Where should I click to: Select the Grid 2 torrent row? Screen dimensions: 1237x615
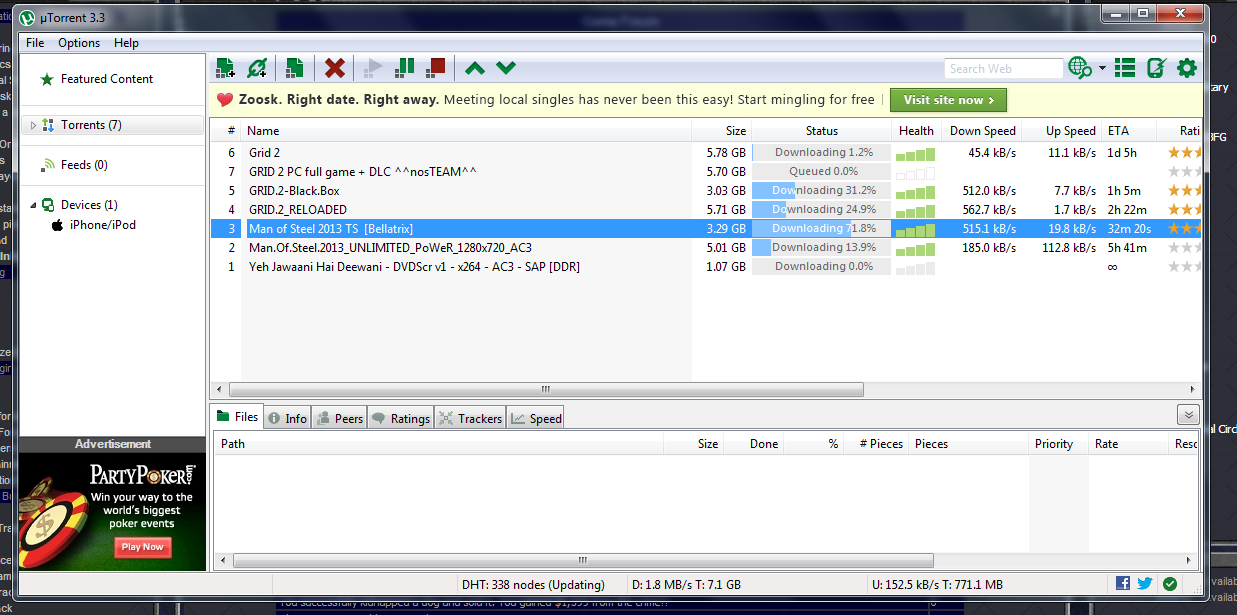706,153
